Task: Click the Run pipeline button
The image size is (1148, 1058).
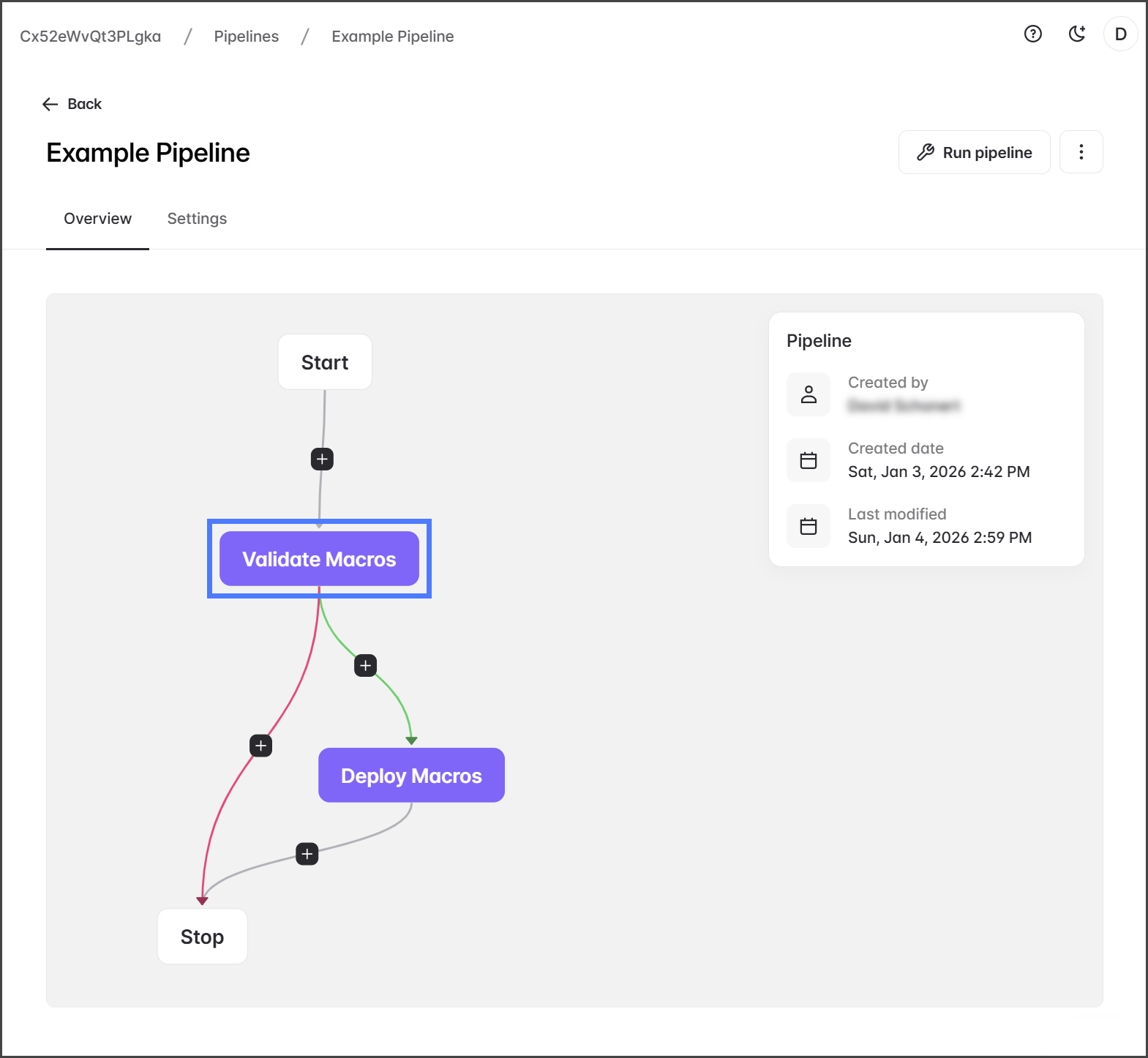Action: pos(974,152)
